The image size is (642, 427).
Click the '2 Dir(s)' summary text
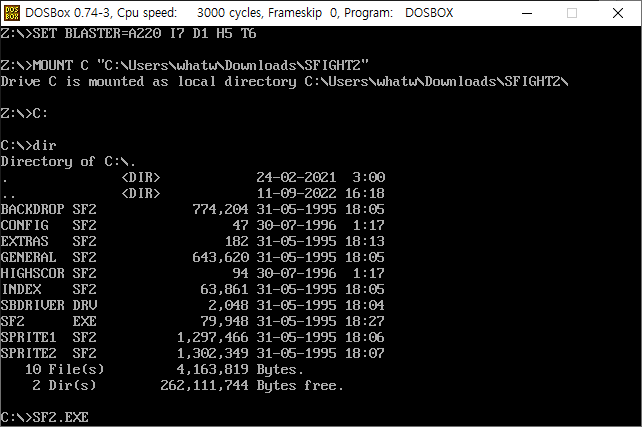tap(64, 385)
